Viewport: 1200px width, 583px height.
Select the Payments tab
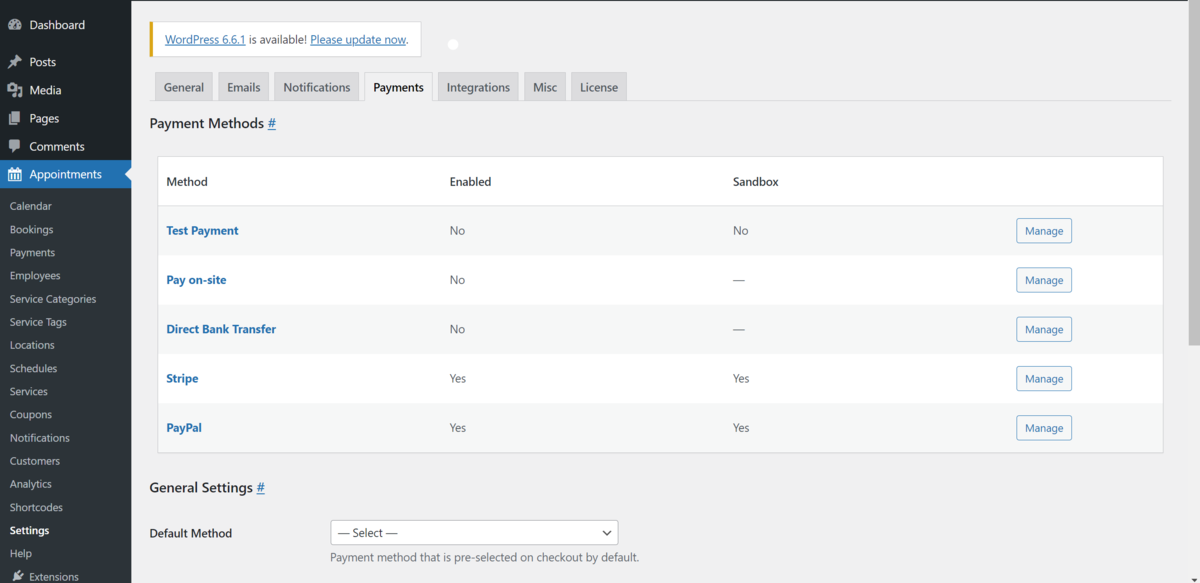[x=398, y=87]
